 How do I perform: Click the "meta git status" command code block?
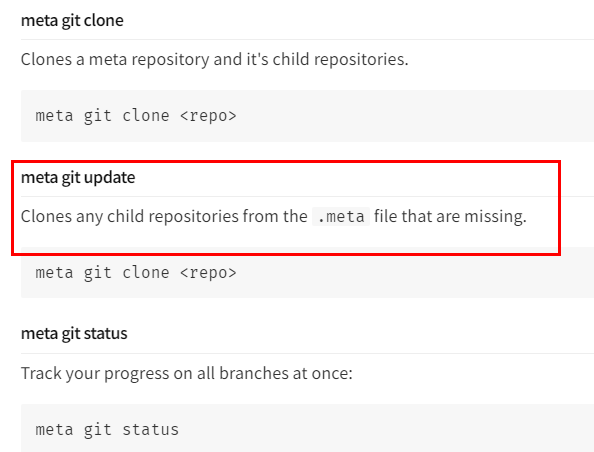[x=307, y=428]
